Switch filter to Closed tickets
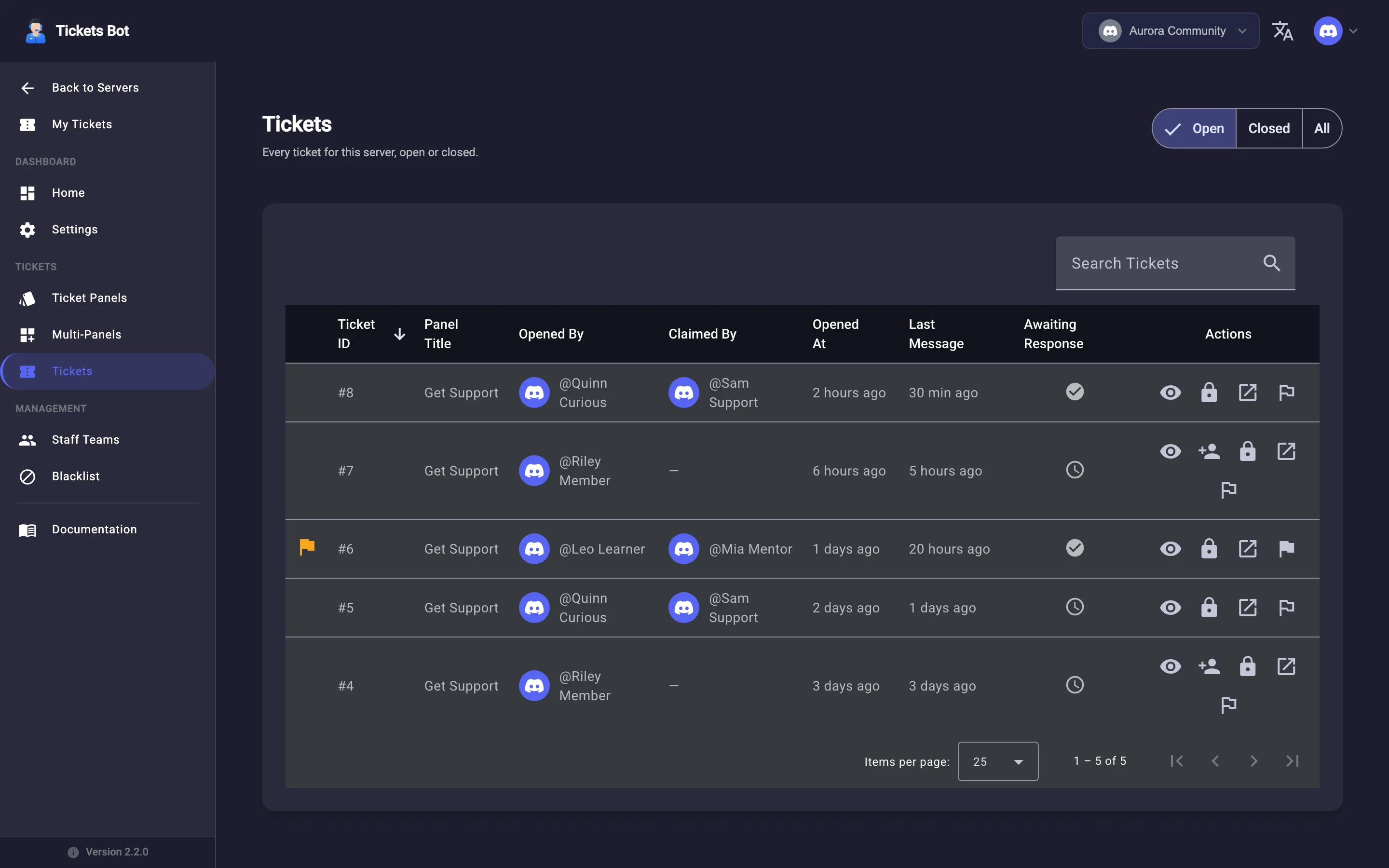 (1268, 129)
